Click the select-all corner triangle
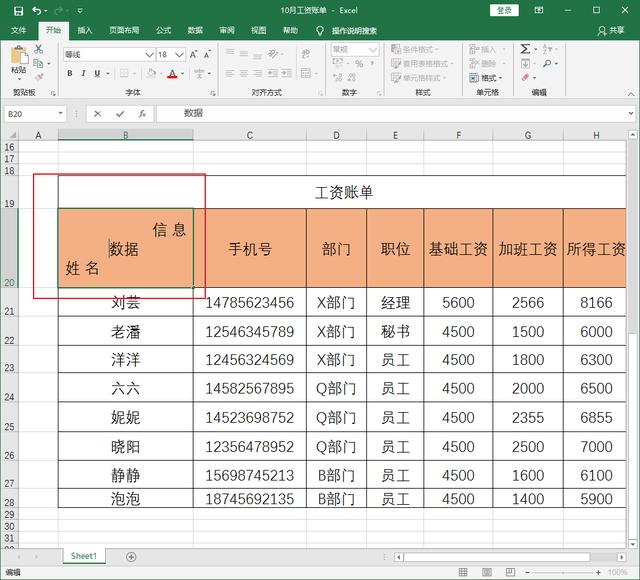Viewport: 640px width, 580px height. 11,135
